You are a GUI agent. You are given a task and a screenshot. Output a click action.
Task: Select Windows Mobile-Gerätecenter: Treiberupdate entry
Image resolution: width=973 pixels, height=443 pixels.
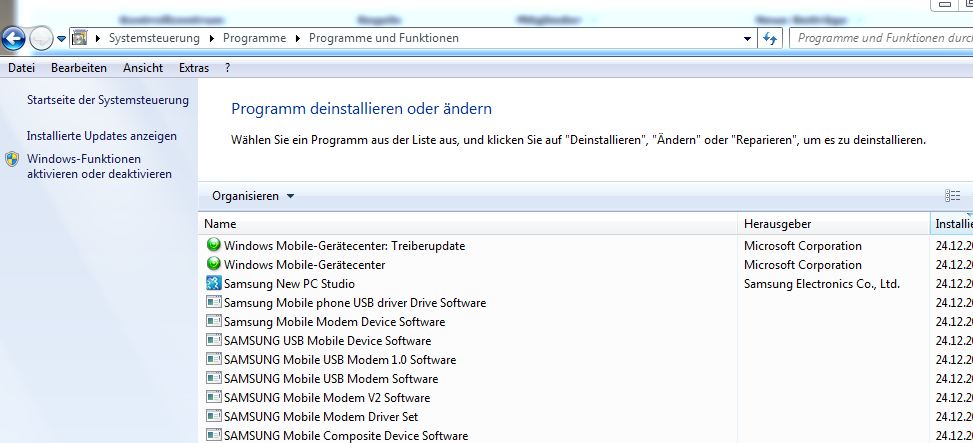[344, 246]
